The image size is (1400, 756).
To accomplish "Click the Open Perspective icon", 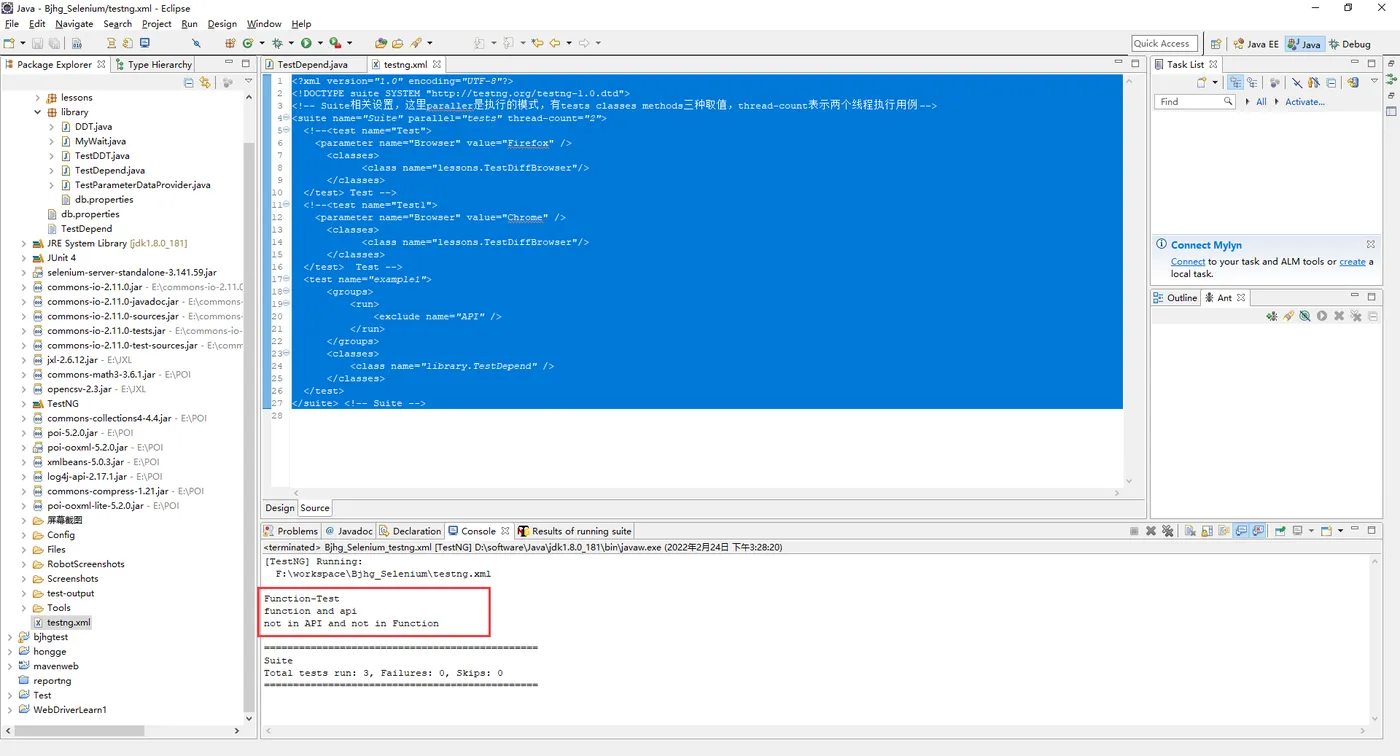I will point(1216,44).
